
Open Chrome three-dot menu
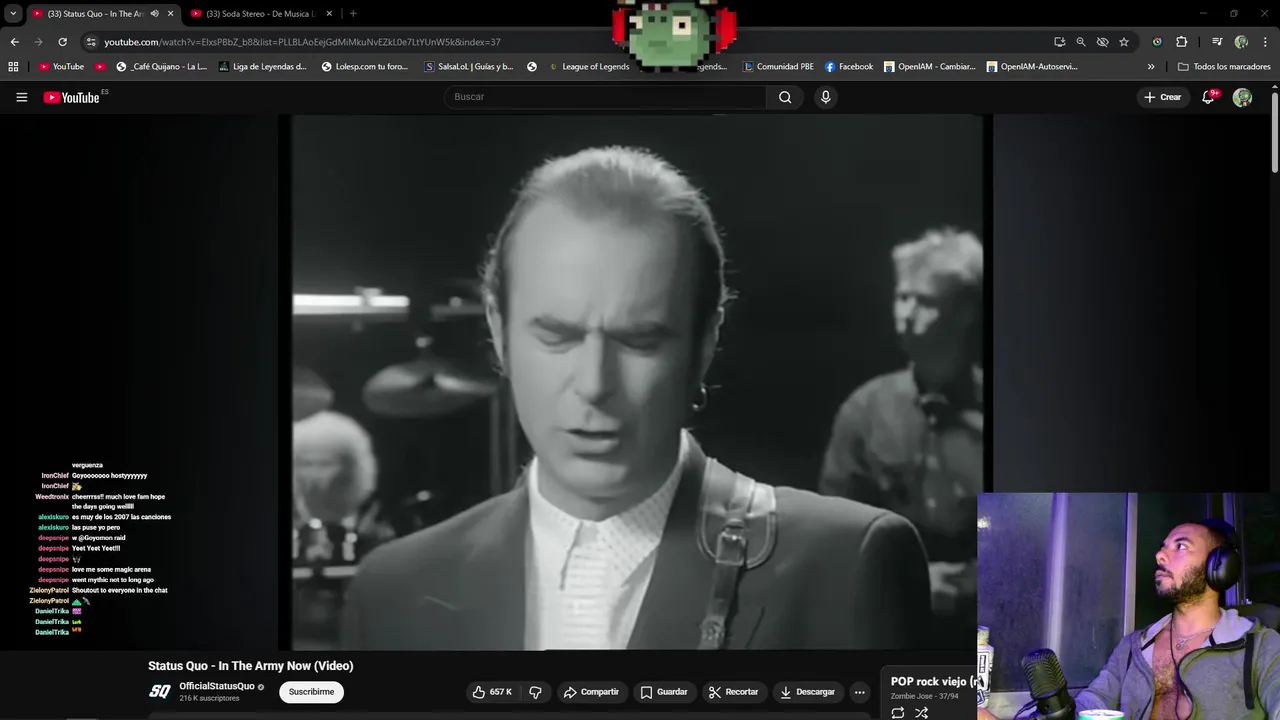[1263, 42]
